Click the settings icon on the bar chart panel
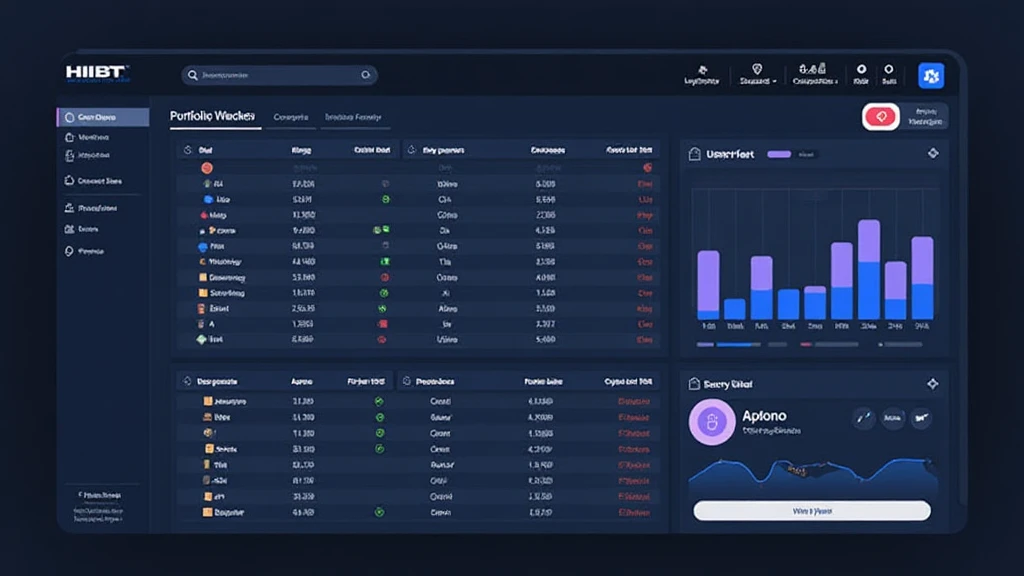Viewport: 1024px width, 576px height. point(933,153)
